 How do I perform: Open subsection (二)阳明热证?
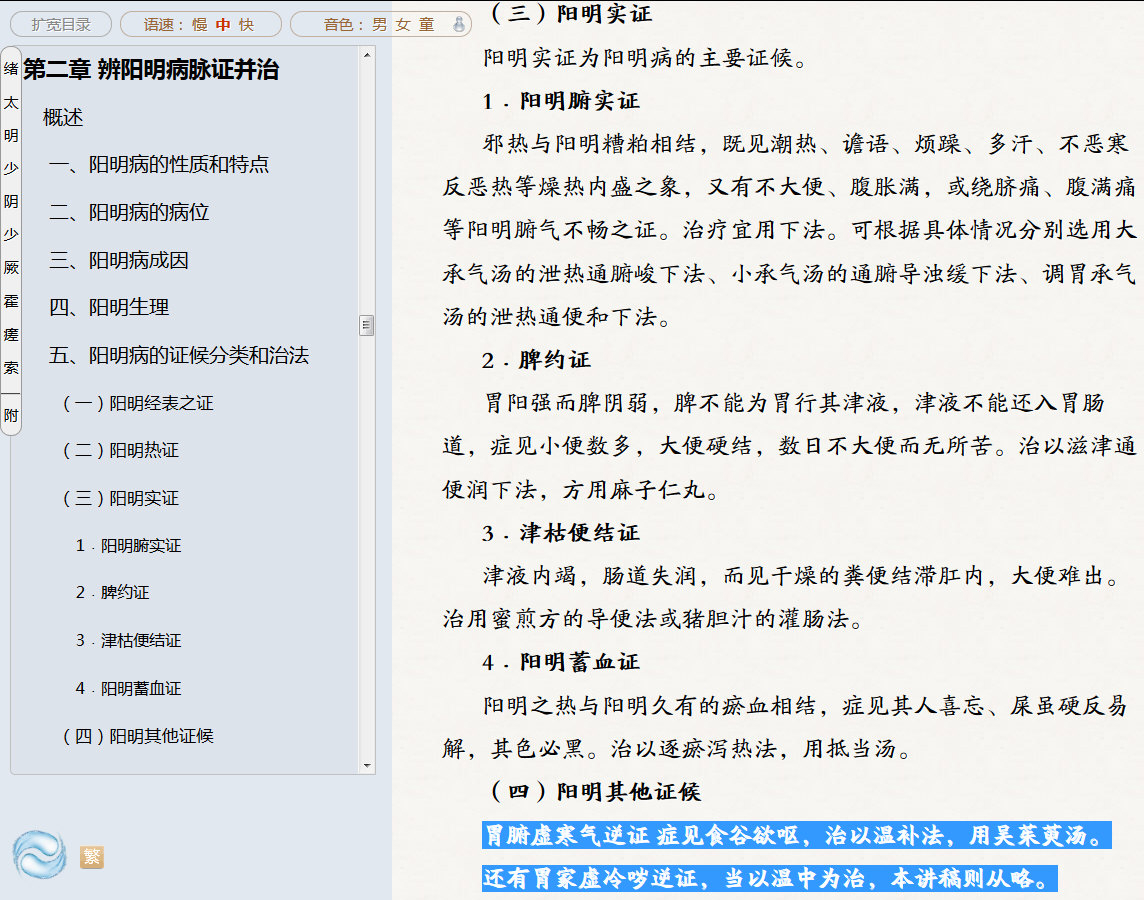coord(121,450)
